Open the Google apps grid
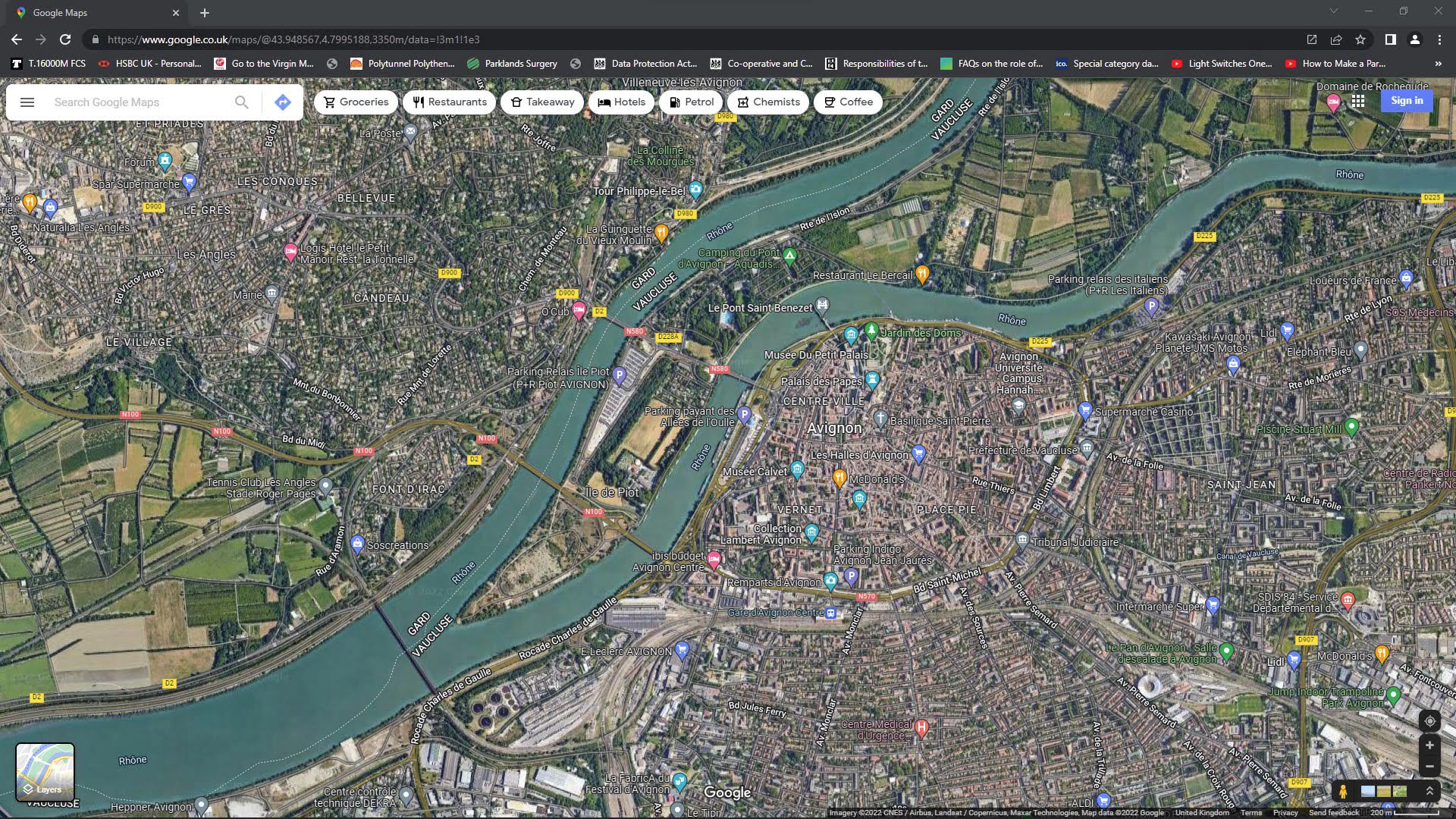 point(1358,101)
